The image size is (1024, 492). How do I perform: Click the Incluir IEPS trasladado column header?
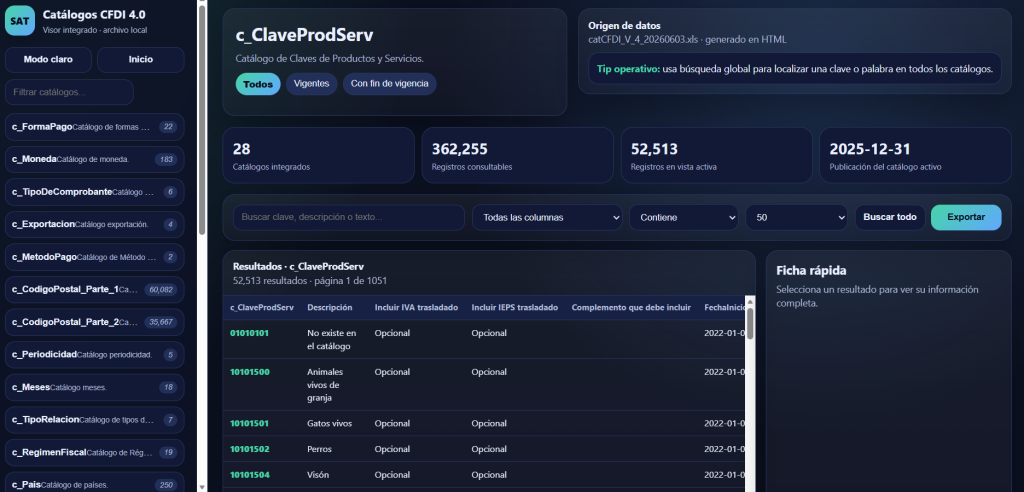click(x=515, y=308)
